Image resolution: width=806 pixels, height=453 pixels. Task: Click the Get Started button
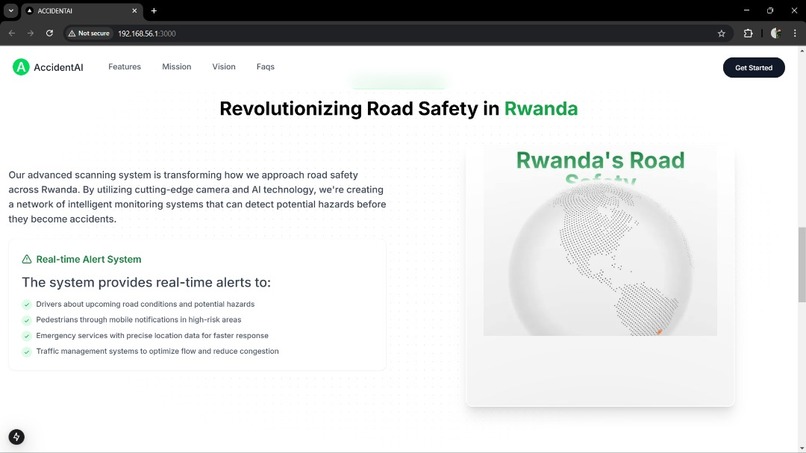point(754,67)
